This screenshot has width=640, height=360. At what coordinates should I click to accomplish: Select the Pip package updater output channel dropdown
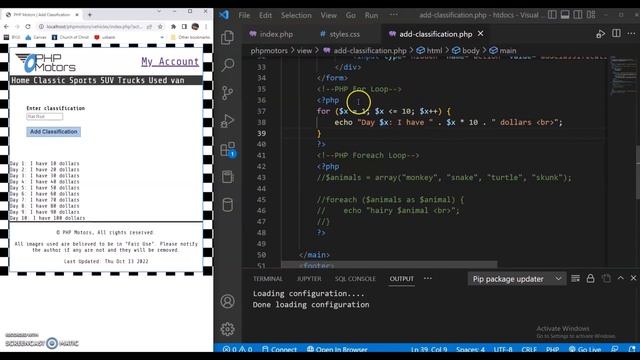[x=517, y=279]
